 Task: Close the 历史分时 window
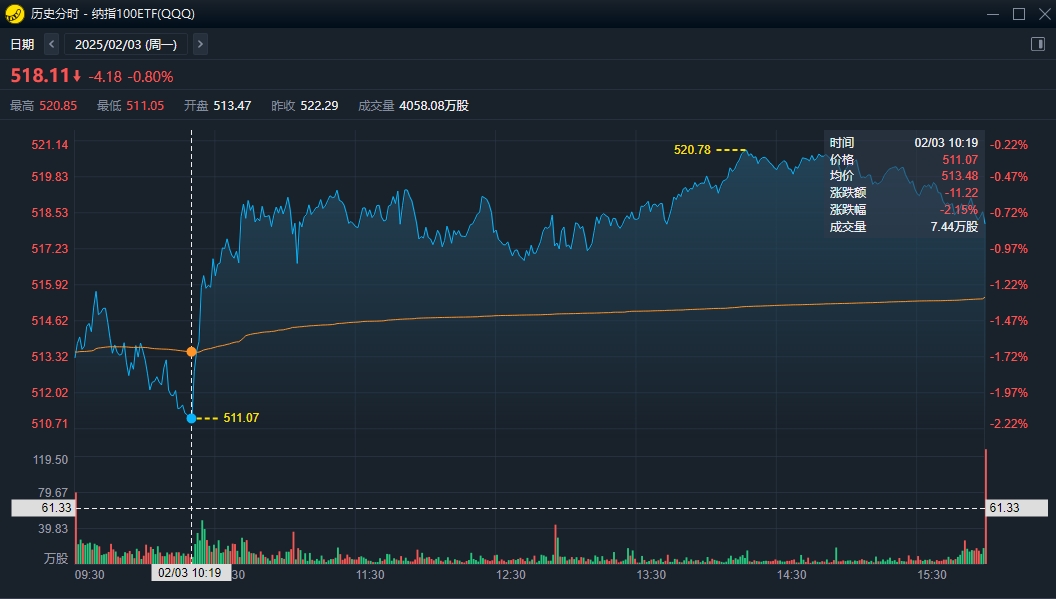(x=1044, y=14)
